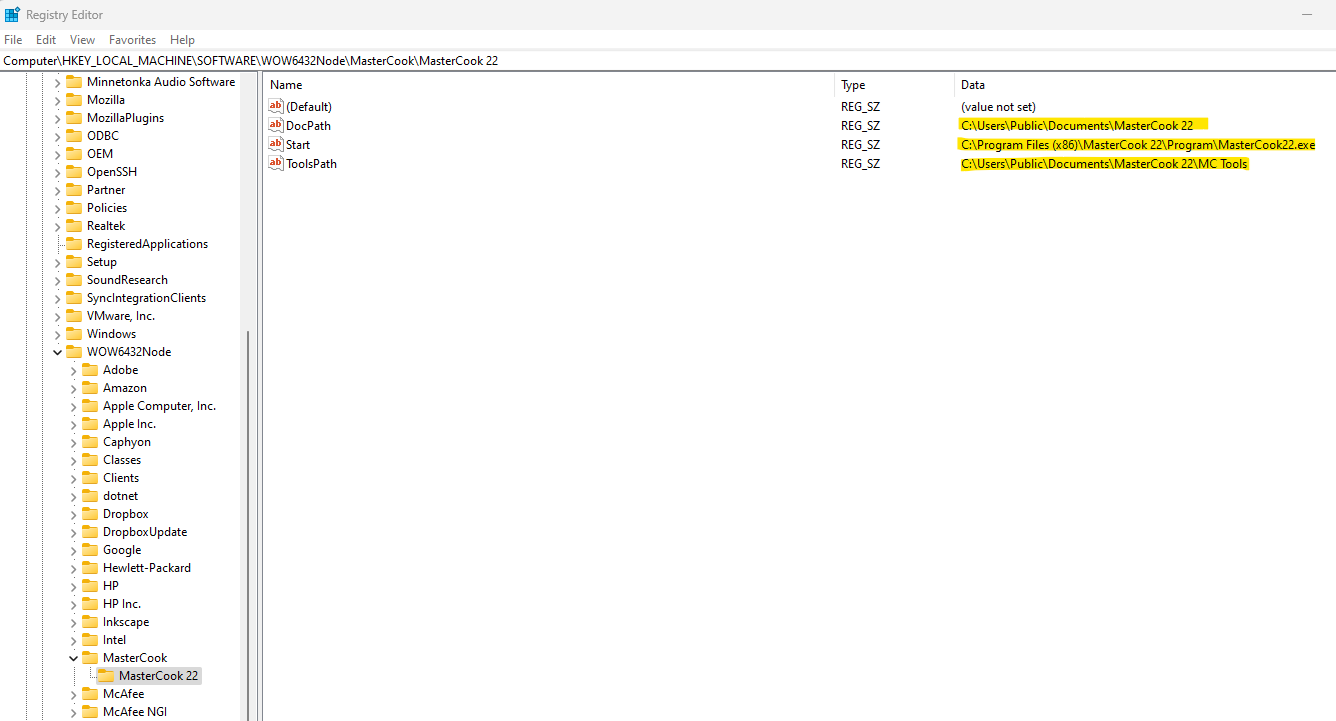Click the Start value string icon
The height and width of the screenshot is (721, 1336).
[x=277, y=144]
